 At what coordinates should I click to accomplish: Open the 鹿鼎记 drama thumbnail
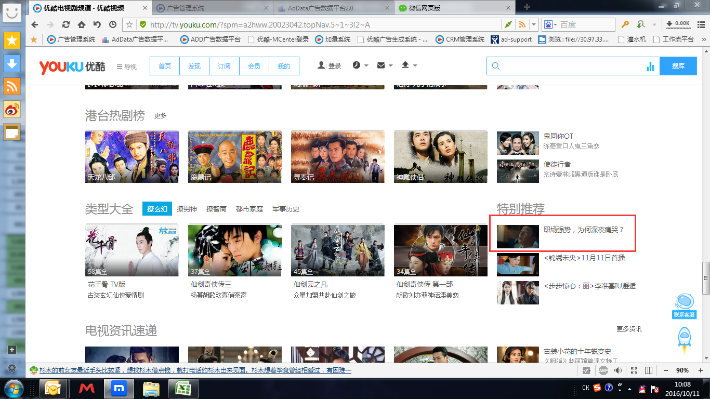pos(235,157)
